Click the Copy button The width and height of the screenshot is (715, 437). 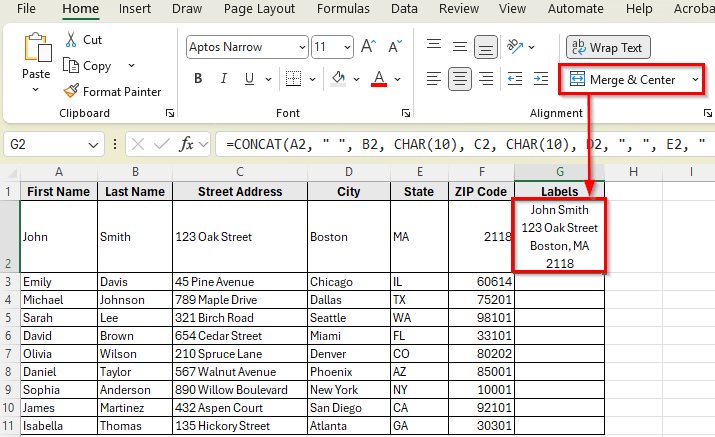88,66
